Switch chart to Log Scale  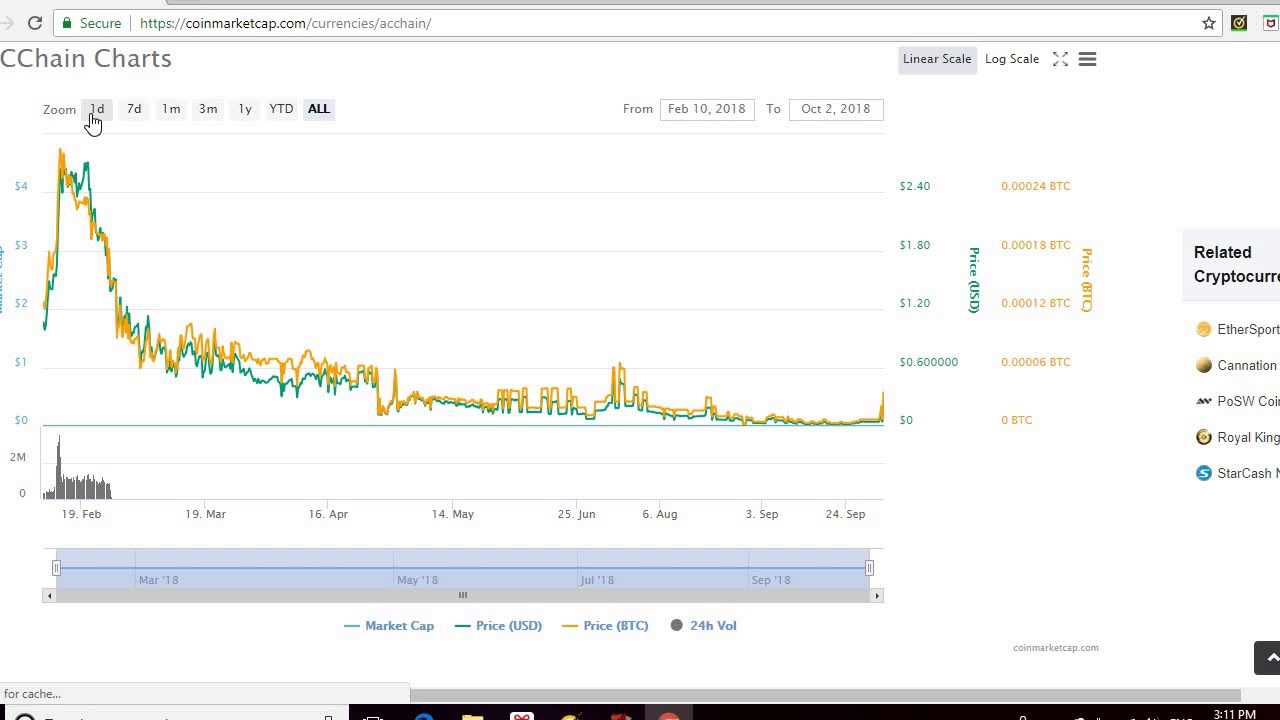(x=1012, y=59)
